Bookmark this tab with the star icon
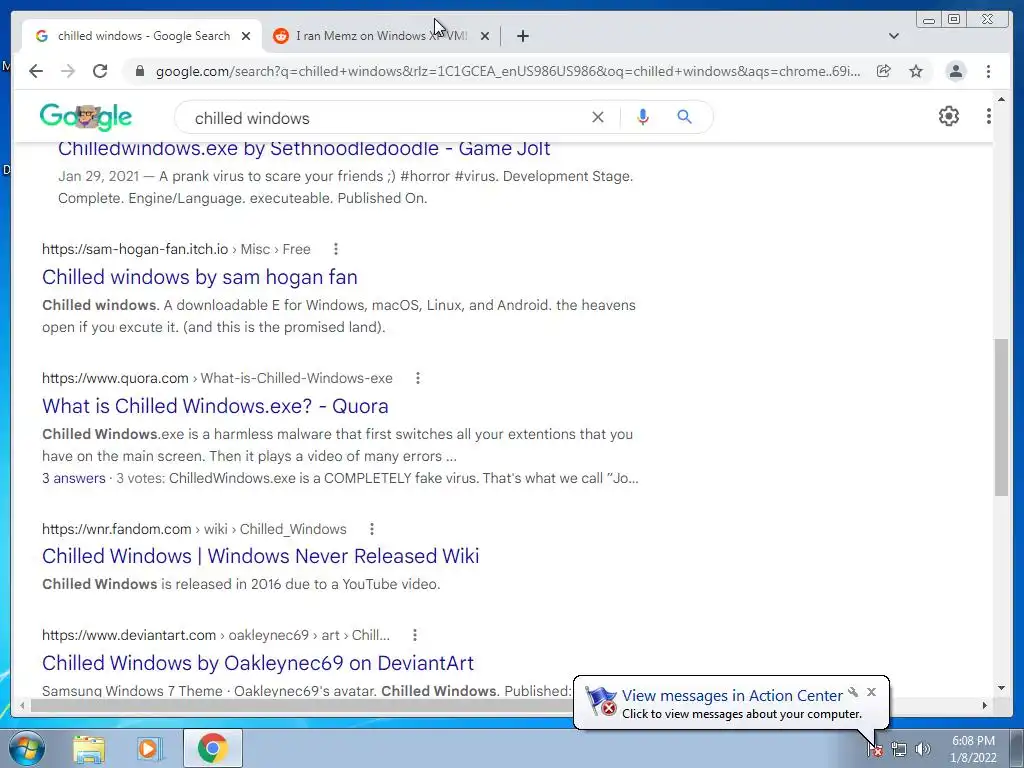Screen dimensions: 1024x768 (x=916, y=71)
